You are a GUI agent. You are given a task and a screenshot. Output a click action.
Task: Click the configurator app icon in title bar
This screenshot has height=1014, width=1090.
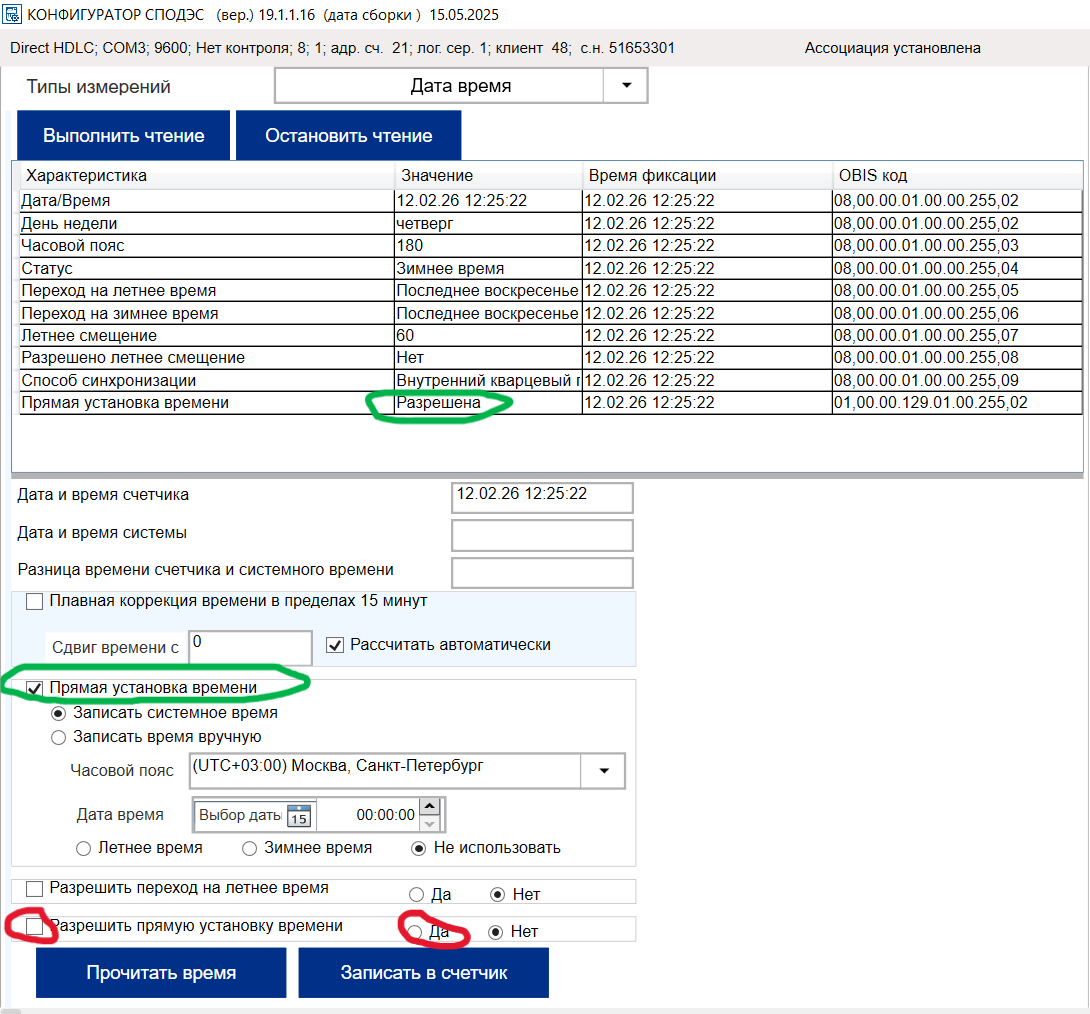click(x=13, y=14)
